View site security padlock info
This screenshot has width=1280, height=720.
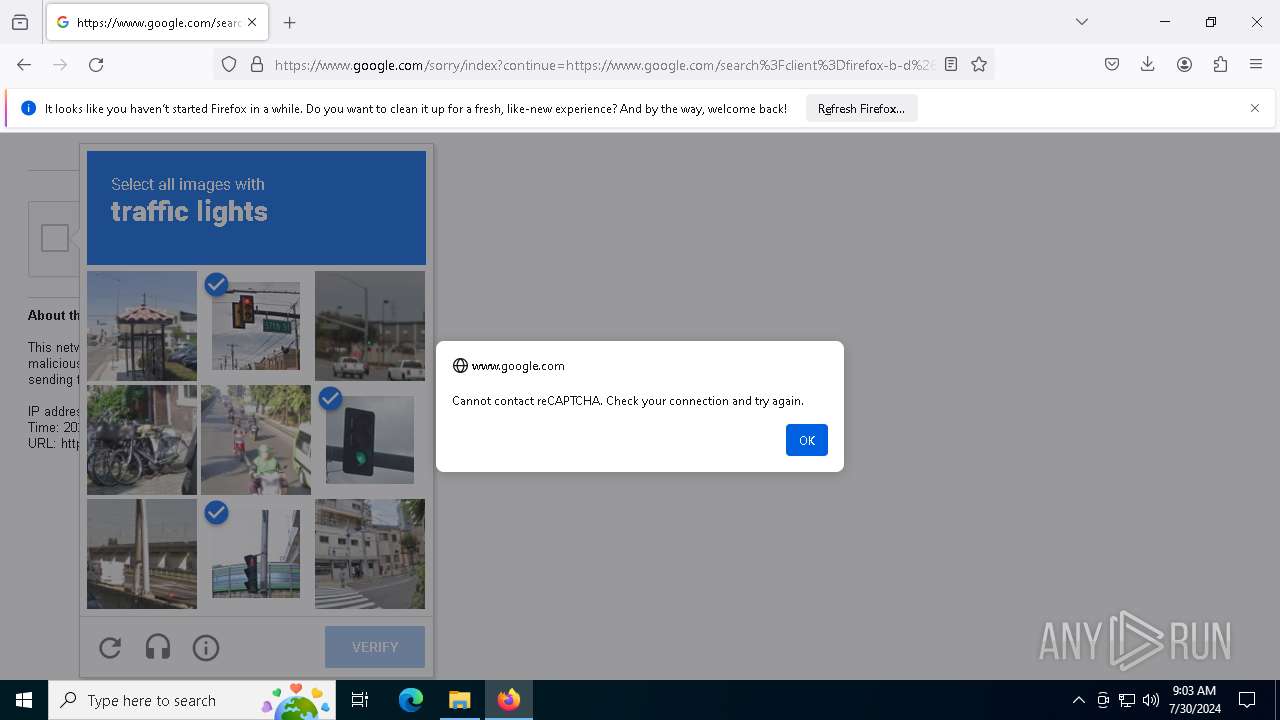[257, 65]
